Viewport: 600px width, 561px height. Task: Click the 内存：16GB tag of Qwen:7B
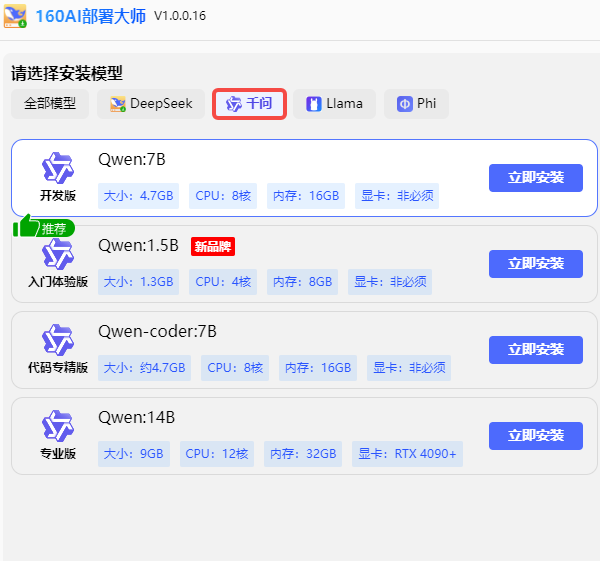pyautogui.click(x=306, y=196)
